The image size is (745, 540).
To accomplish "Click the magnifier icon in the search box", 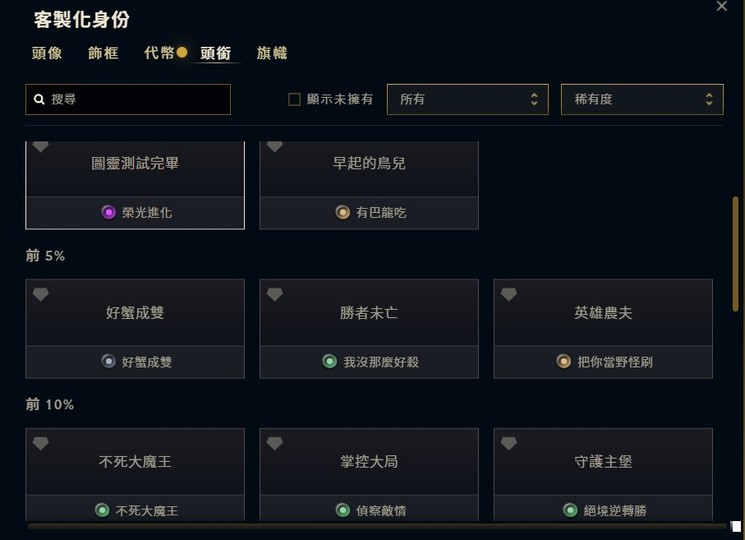I will coord(40,100).
